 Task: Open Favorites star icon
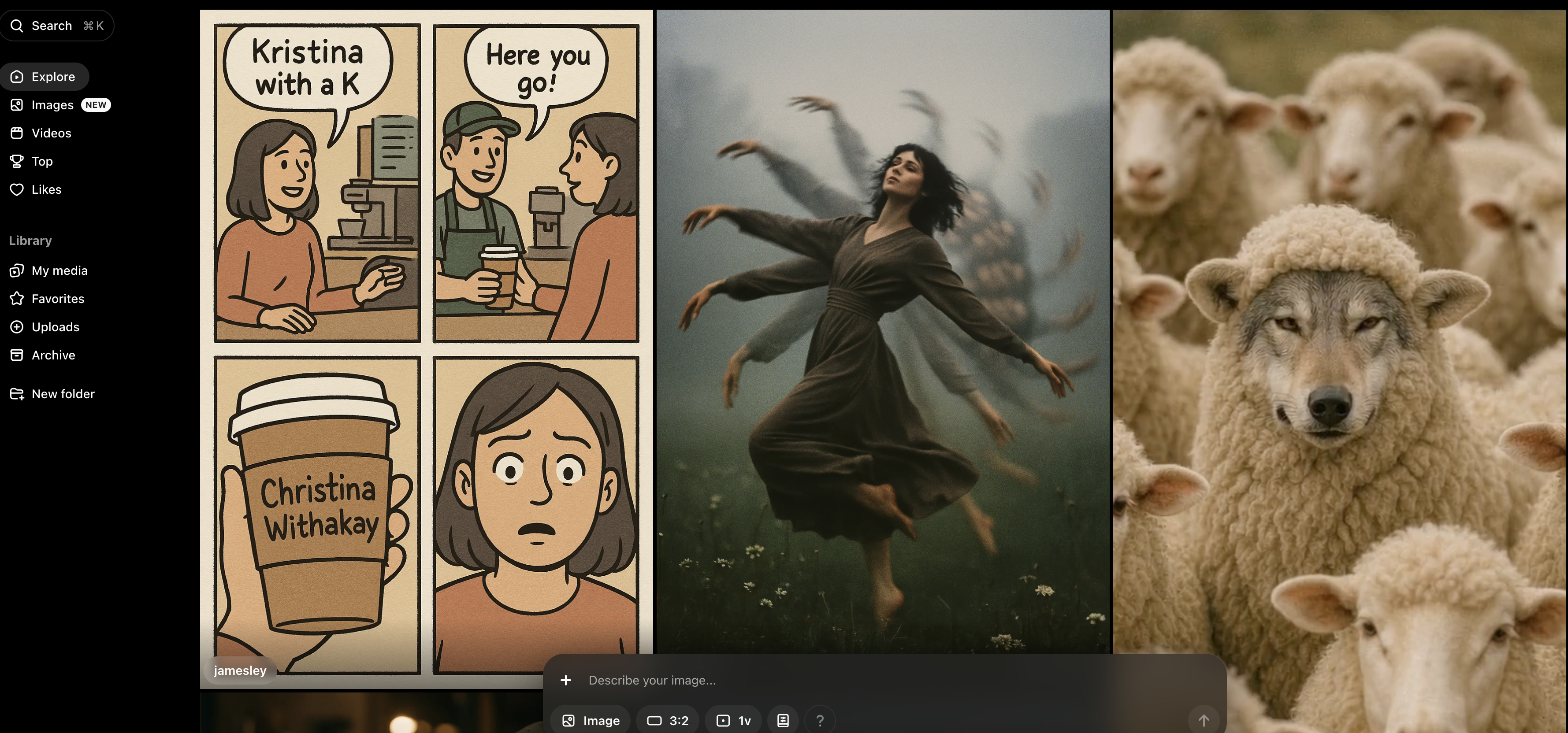(17, 299)
